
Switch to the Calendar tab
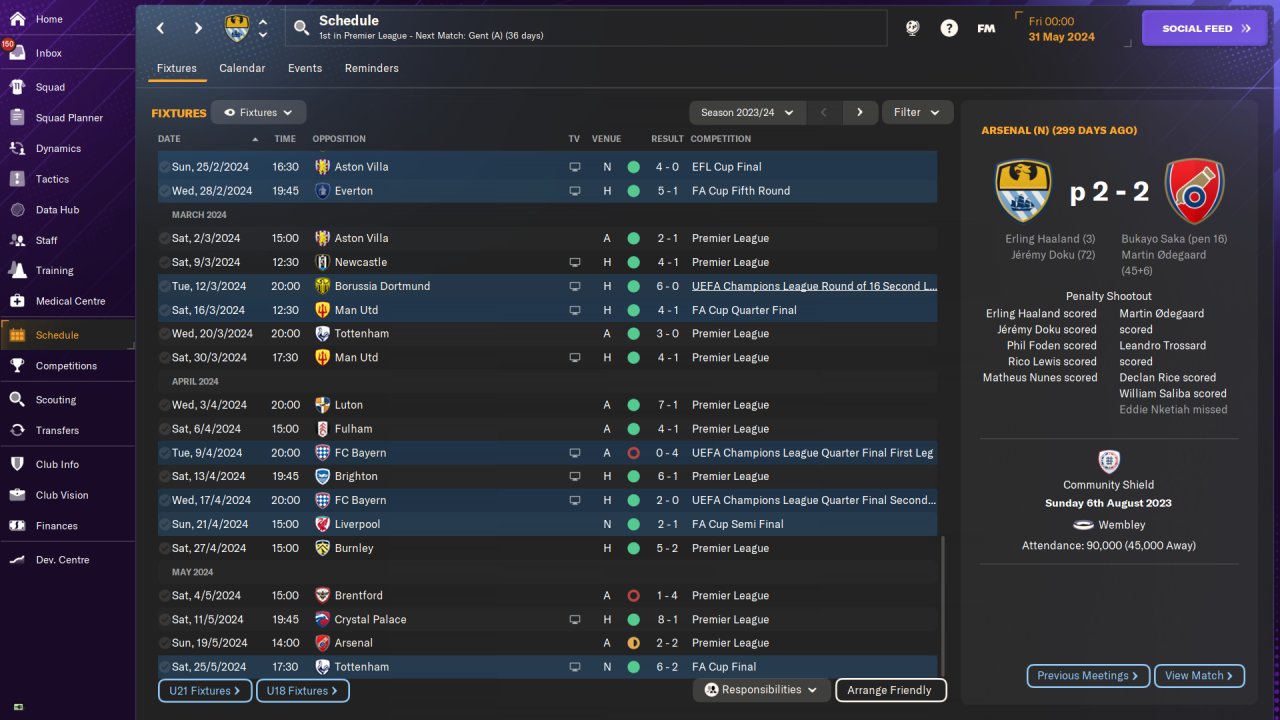tap(242, 68)
